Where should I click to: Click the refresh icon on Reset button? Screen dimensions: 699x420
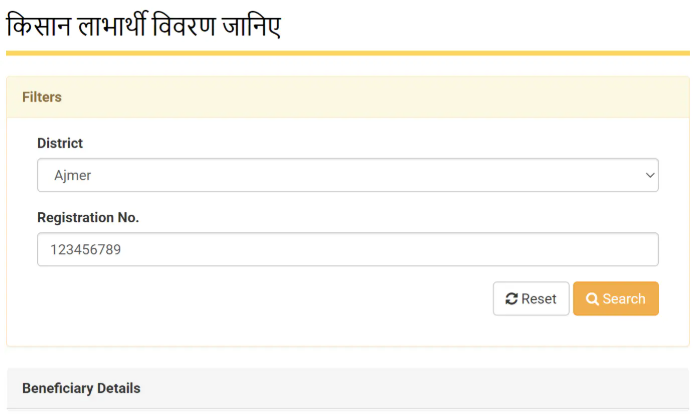tap(511, 299)
